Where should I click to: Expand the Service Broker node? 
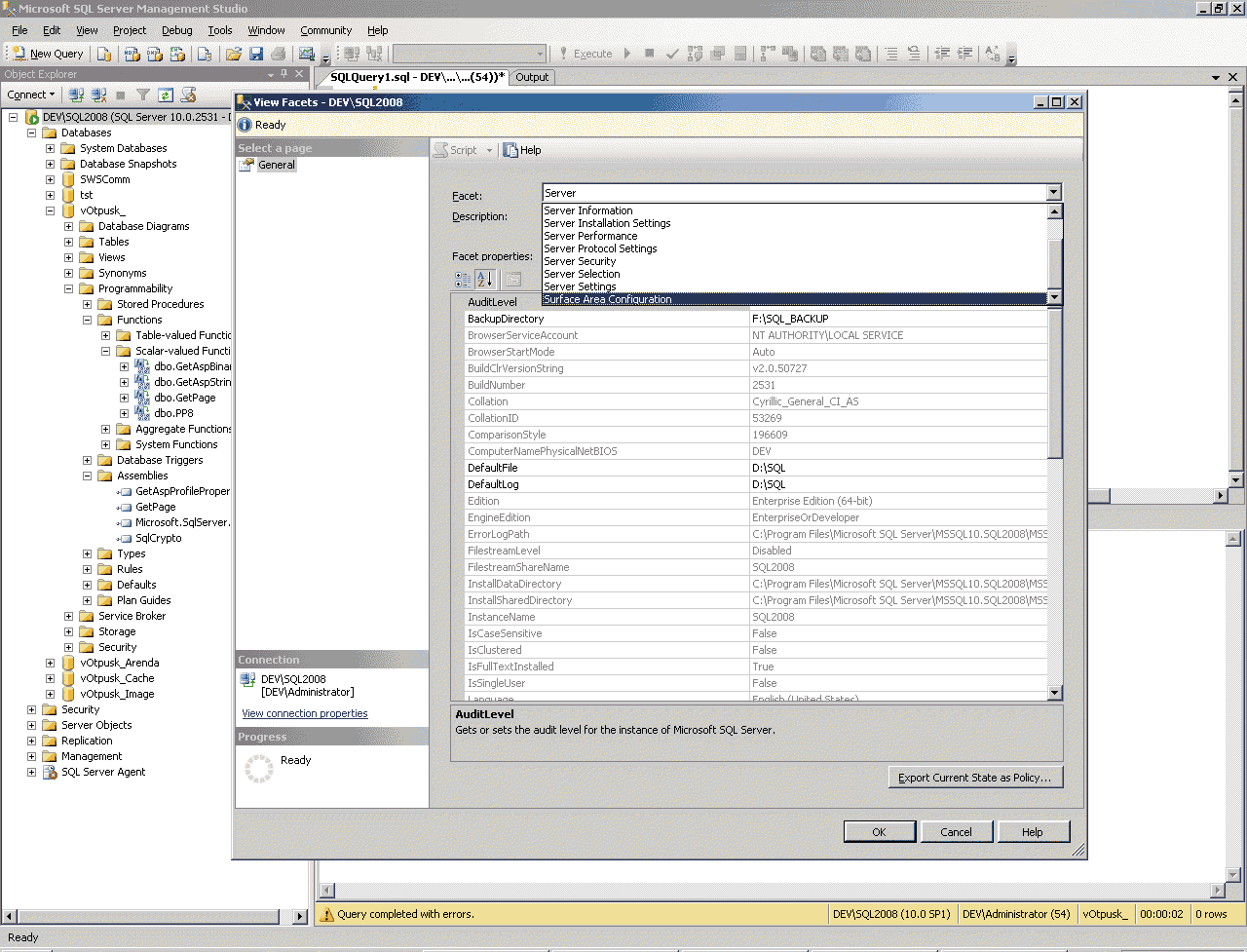click(x=68, y=616)
